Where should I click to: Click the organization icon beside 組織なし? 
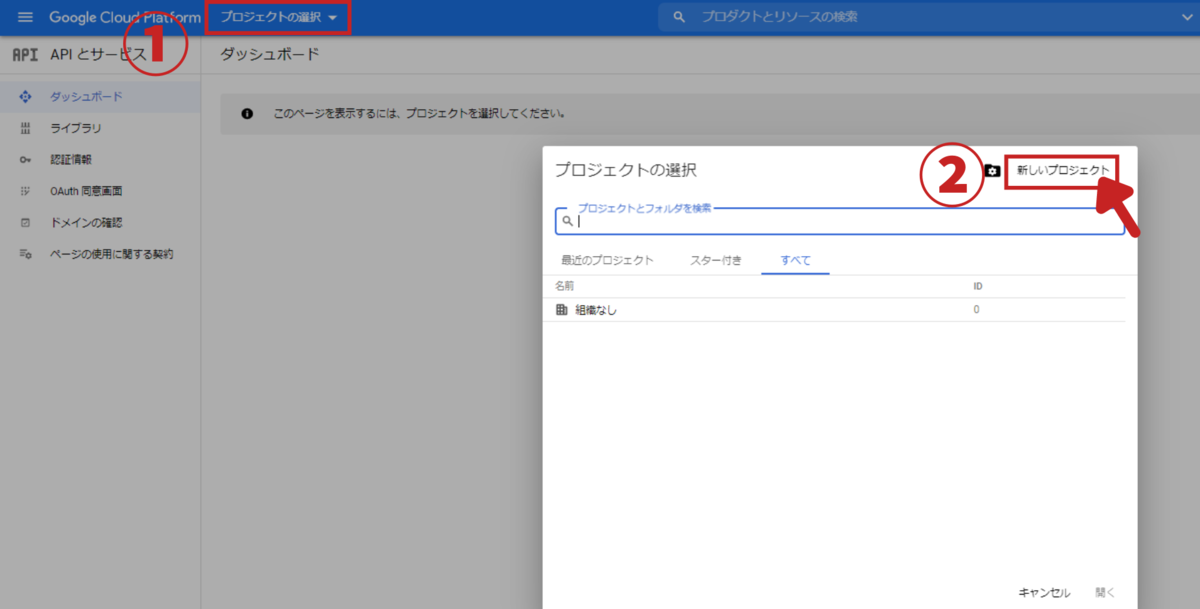(x=561, y=310)
